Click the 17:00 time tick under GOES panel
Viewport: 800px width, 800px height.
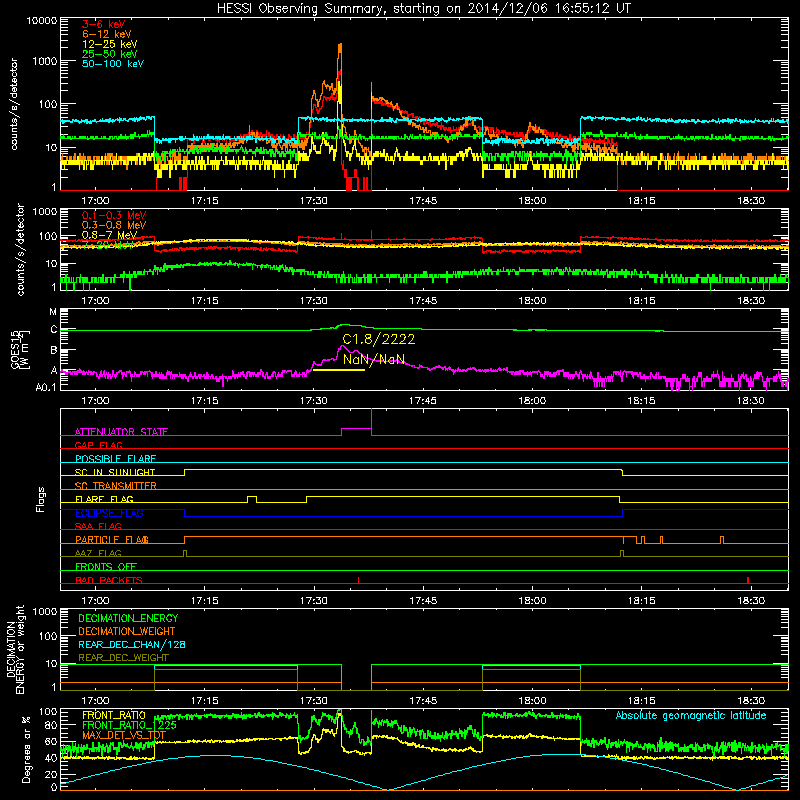pos(95,401)
